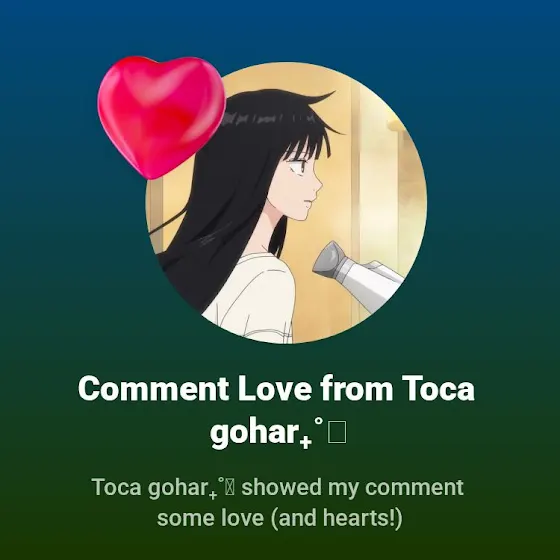Click the bold "gohar" name text
This screenshot has width=560, height=560.
pyautogui.click(x=254, y=433)
